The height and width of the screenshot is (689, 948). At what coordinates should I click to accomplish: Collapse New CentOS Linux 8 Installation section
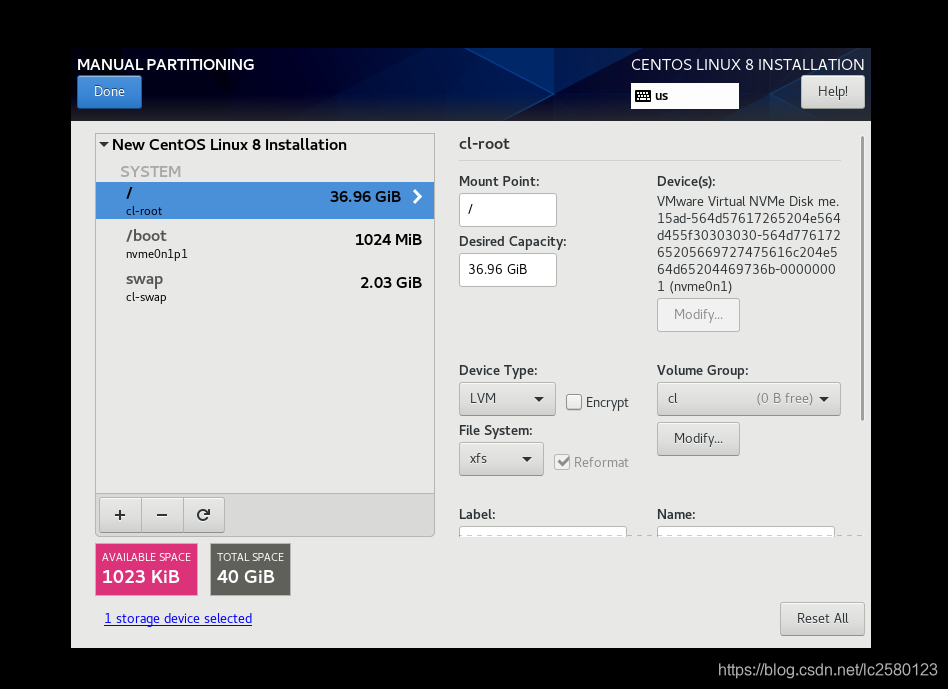coord(104,144)
